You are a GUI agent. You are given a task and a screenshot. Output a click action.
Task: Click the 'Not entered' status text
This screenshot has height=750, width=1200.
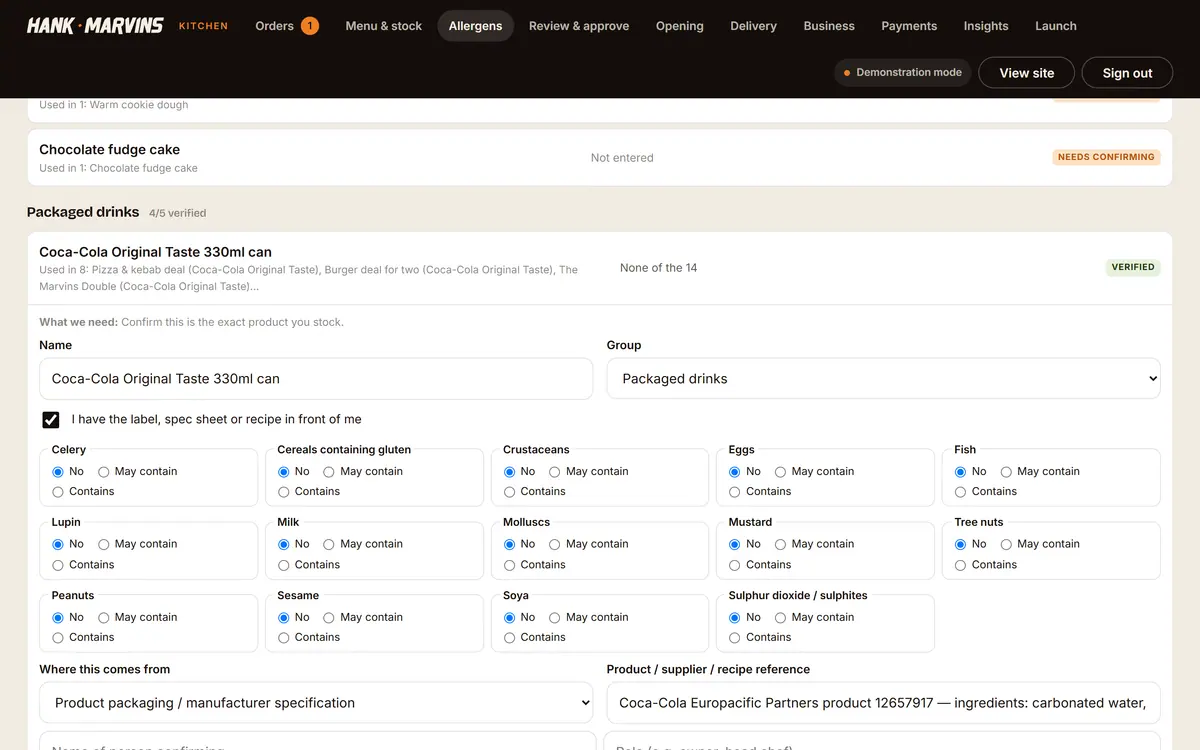[x=622, y=158]
